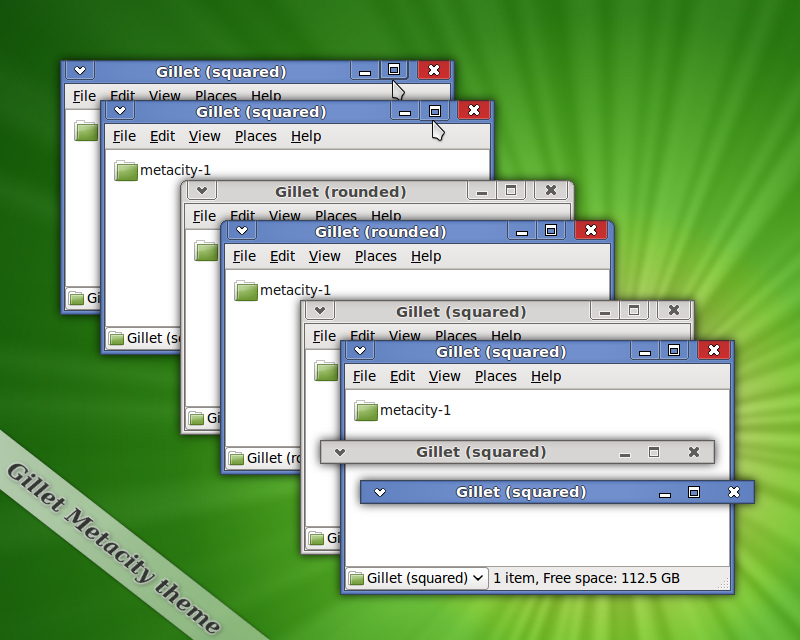Close the gray shaded Gillet (squared) title bar
The height and width of the screenshot is (640, 800).
tap(694, 452)
